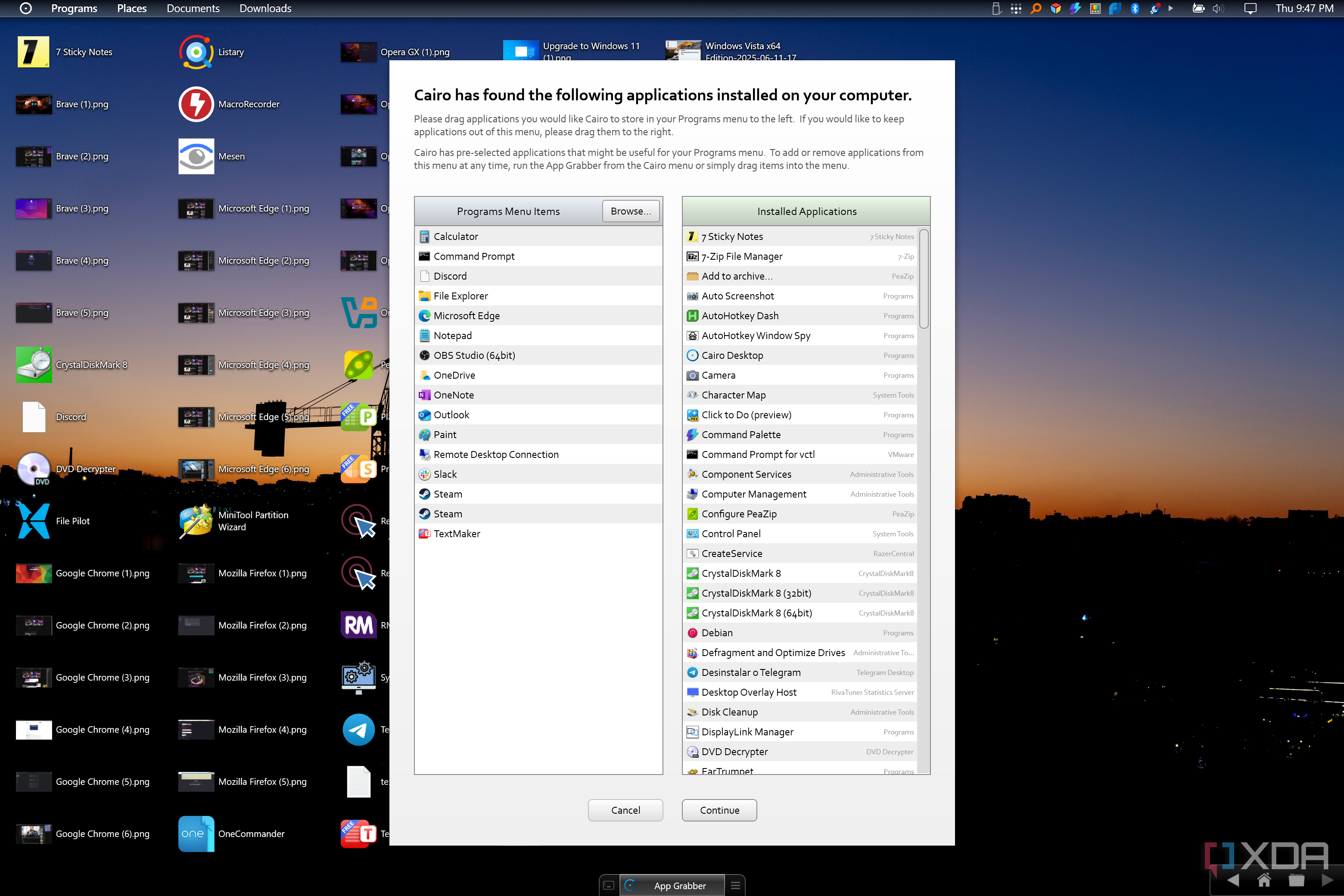Select AutoHotkey Window Spy in the list
1344x896 pixels.
pos(800,336)
